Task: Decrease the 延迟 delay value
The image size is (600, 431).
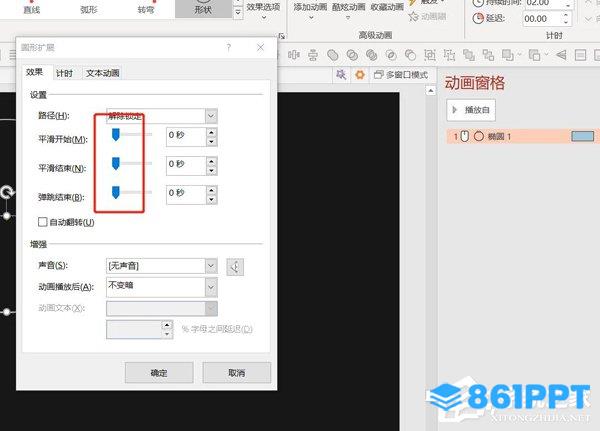Action: 566,22
